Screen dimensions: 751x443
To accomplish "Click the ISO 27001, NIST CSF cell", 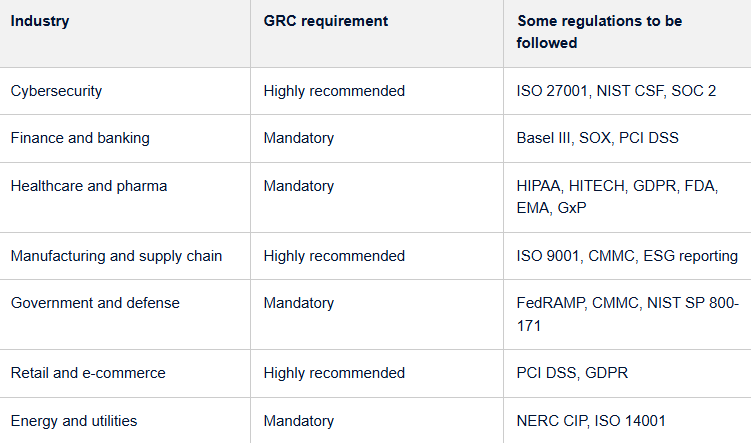I will click(x=616, y=91).
